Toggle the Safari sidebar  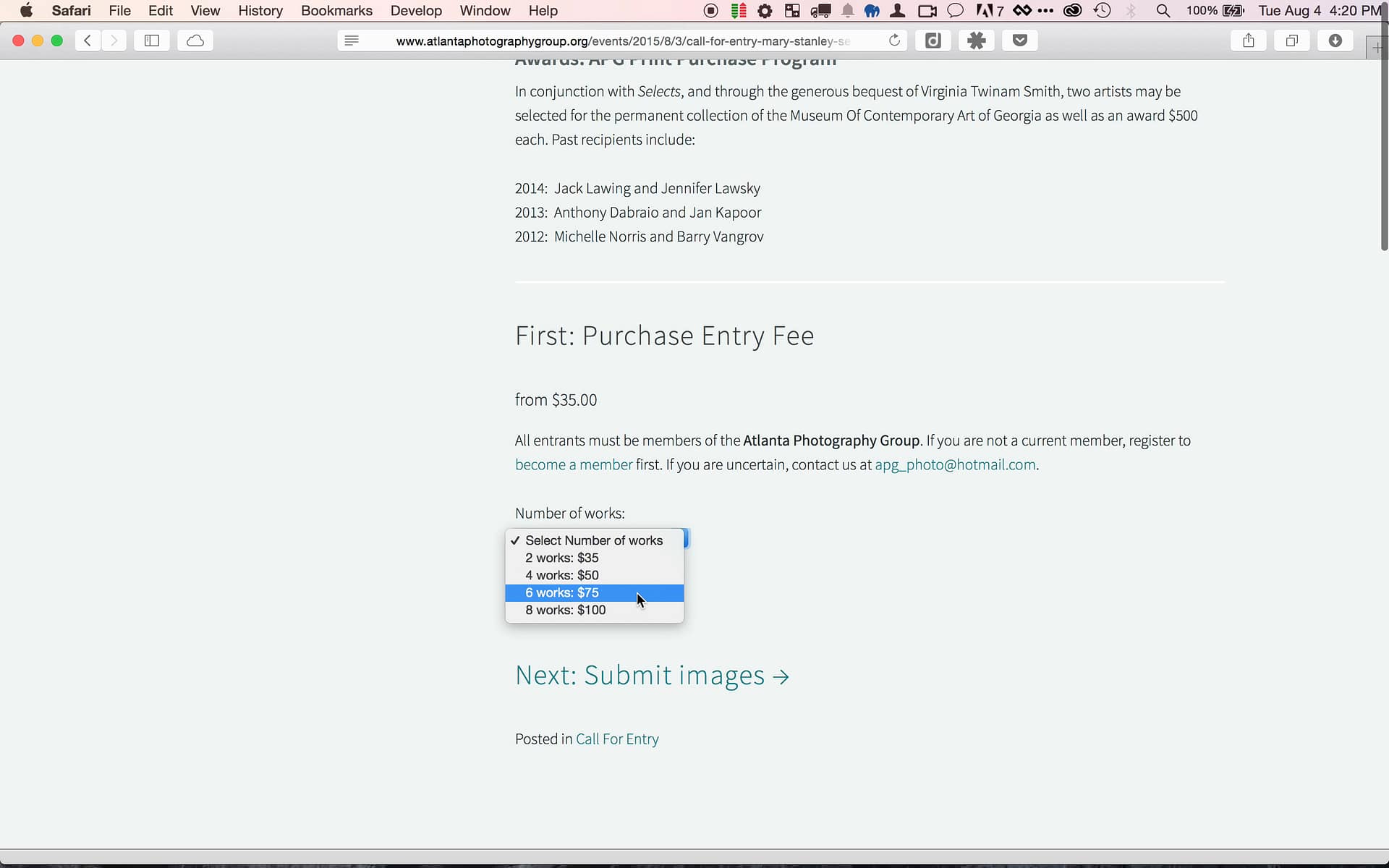click(152, 41)
